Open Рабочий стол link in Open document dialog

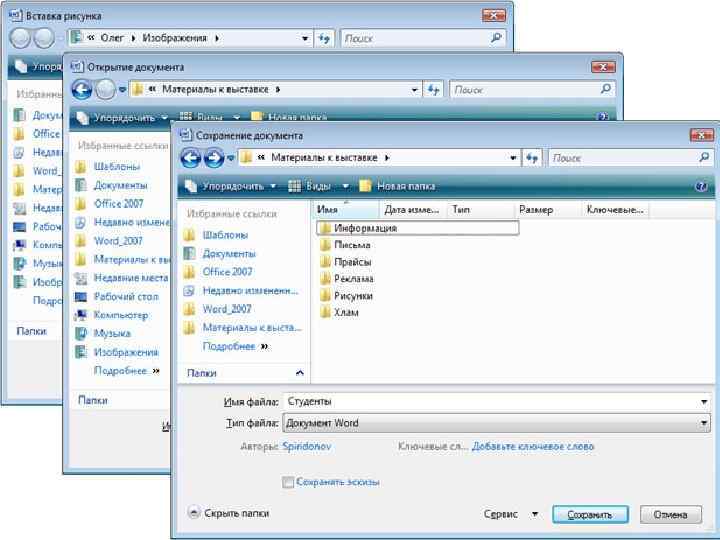coord(126,297)
